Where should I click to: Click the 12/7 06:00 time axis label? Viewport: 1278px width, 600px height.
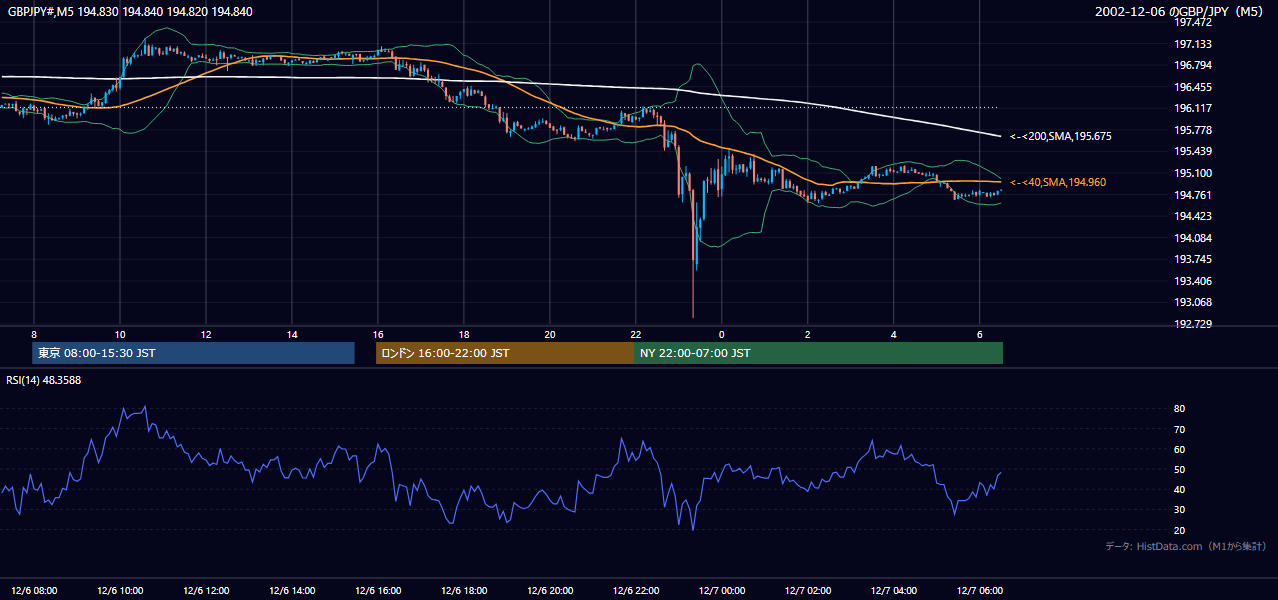pyautogui.click(x=980, y=590)
